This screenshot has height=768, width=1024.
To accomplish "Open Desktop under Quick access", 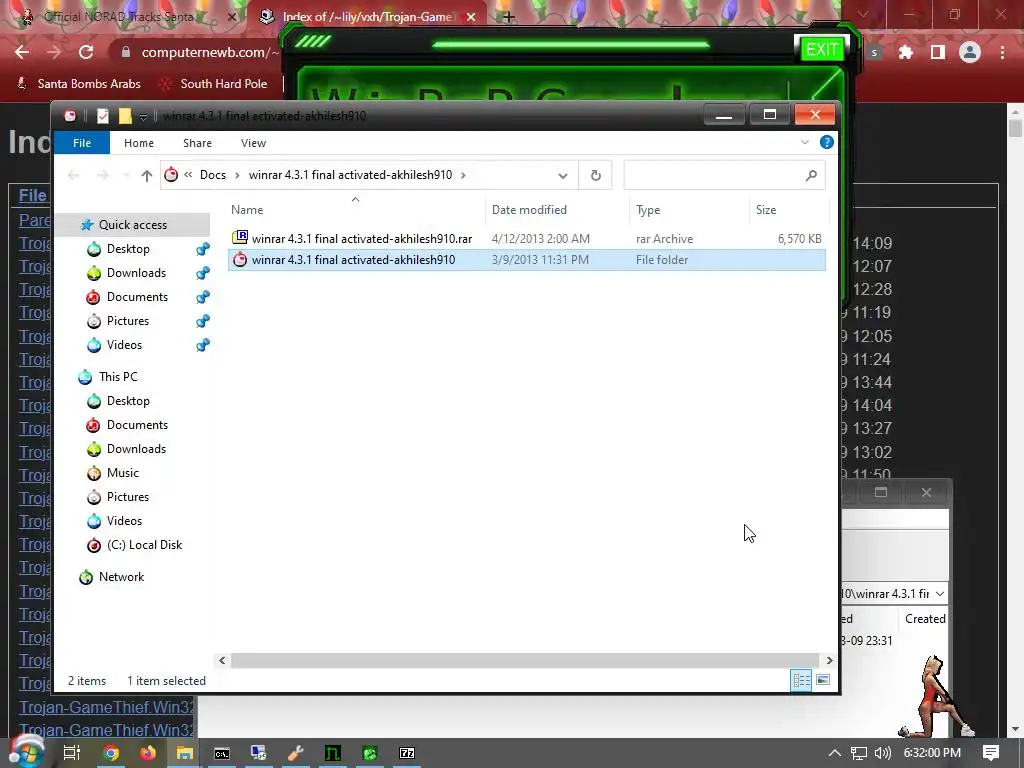I will coord(128,249).
